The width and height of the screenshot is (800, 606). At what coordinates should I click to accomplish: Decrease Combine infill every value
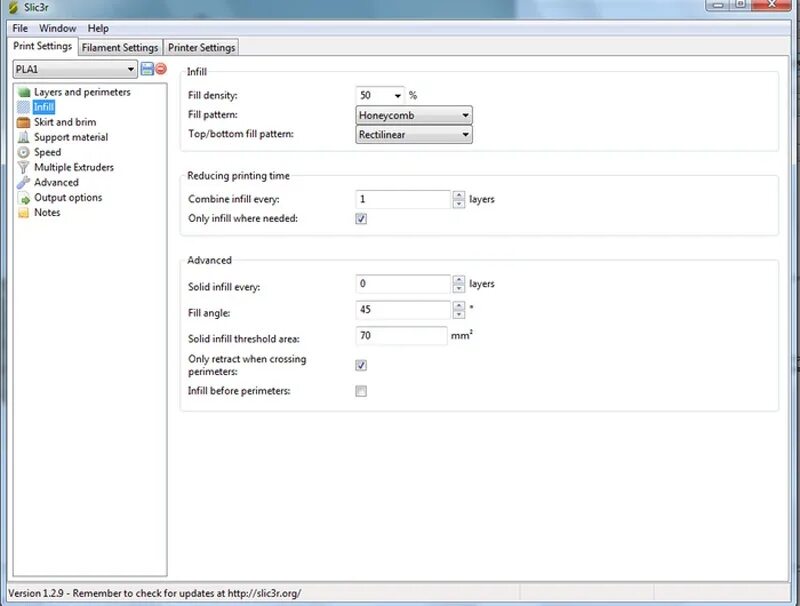(x=459, y=204)
